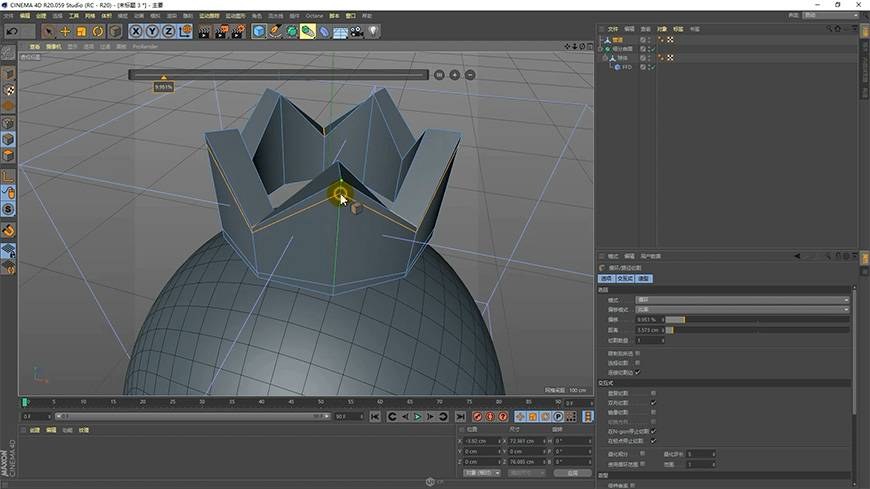This screenshot has width=870, height=489.
Task: Open the Floor environment icon
Action: pyautogui.click(x=340, y=32)
